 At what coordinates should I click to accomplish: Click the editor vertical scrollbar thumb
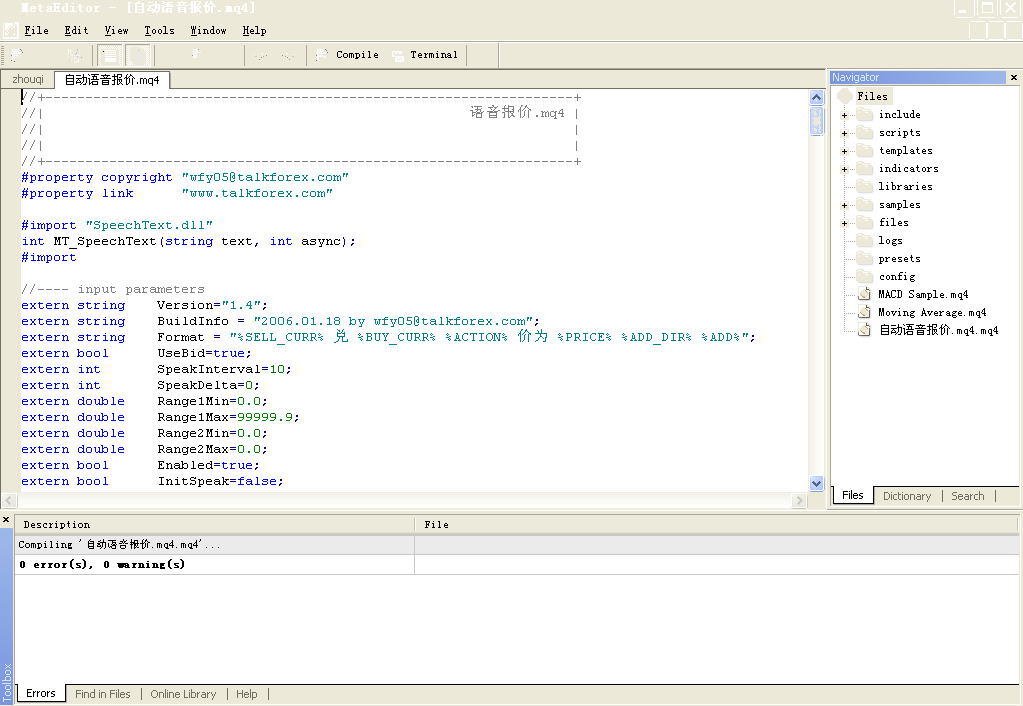point(816,121)
